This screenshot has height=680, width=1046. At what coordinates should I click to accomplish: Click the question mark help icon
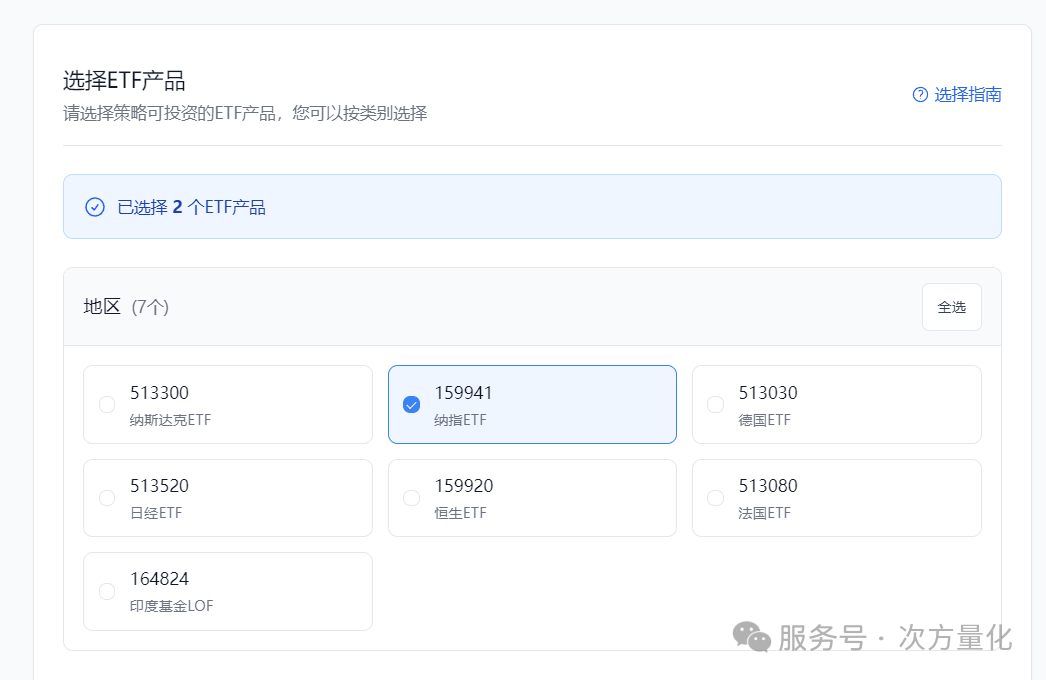pos(919,94)
